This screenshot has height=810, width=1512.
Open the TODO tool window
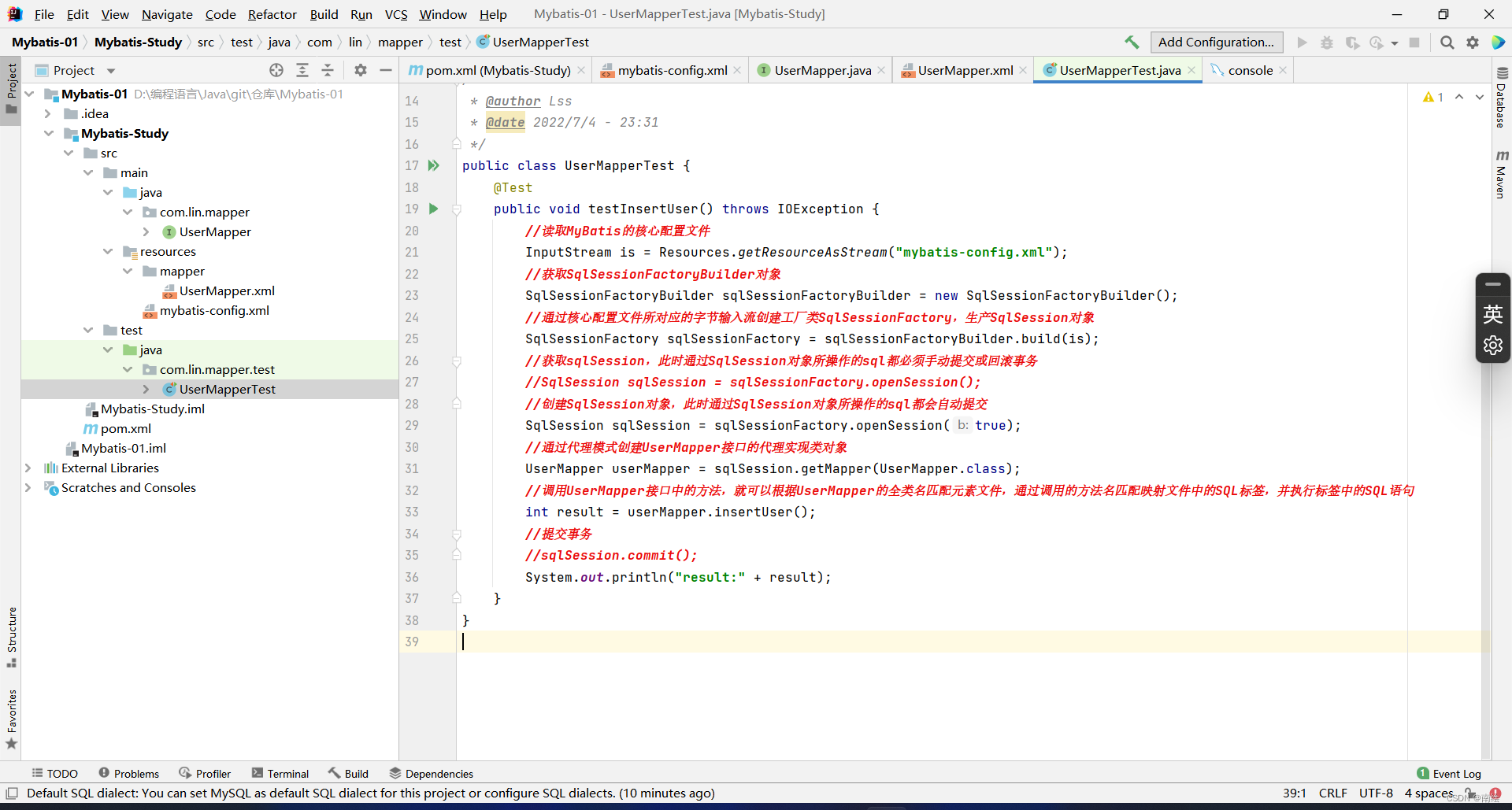[54, 774]
